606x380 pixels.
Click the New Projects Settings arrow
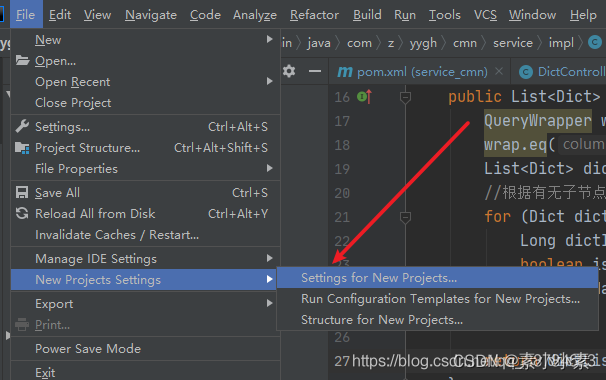(269, 279)
